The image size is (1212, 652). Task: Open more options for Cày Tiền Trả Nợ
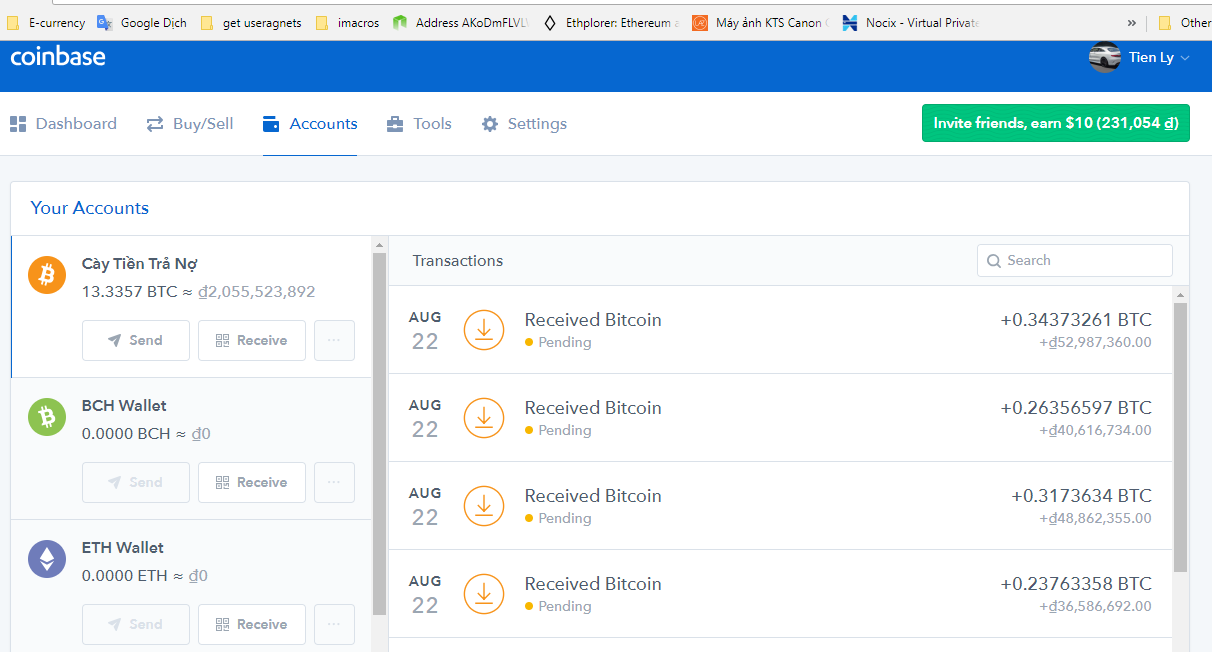(x=334, y=341)
